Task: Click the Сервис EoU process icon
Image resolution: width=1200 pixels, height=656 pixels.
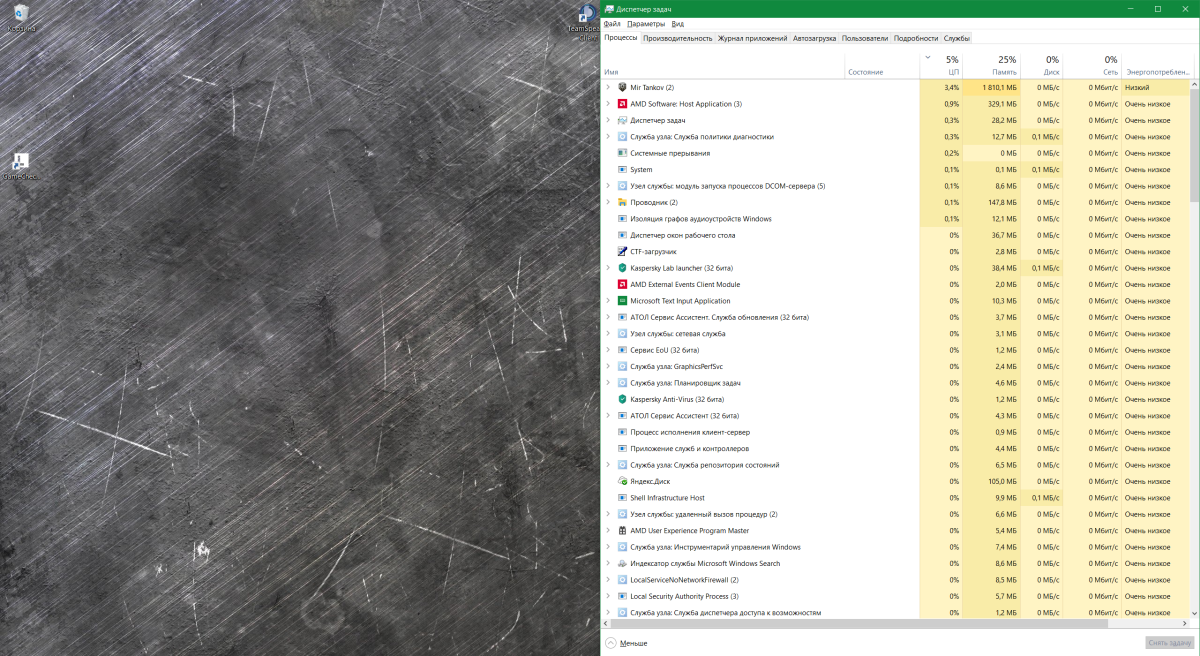Action: coord(622,350)
